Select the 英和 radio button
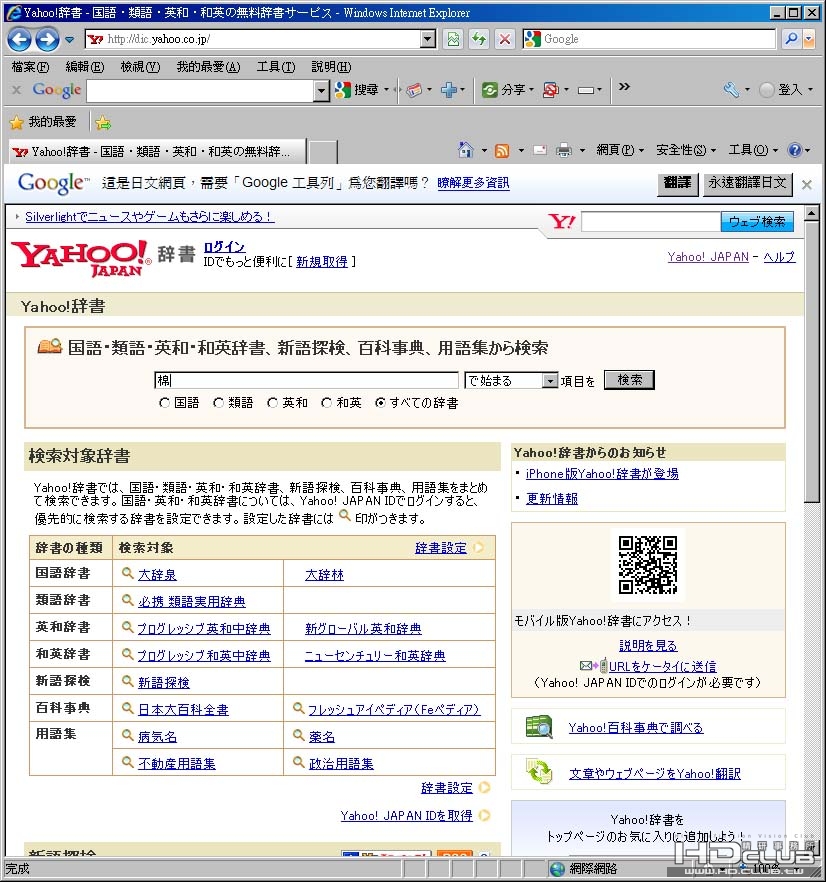The image size is (826, 882). pos(272,403)
